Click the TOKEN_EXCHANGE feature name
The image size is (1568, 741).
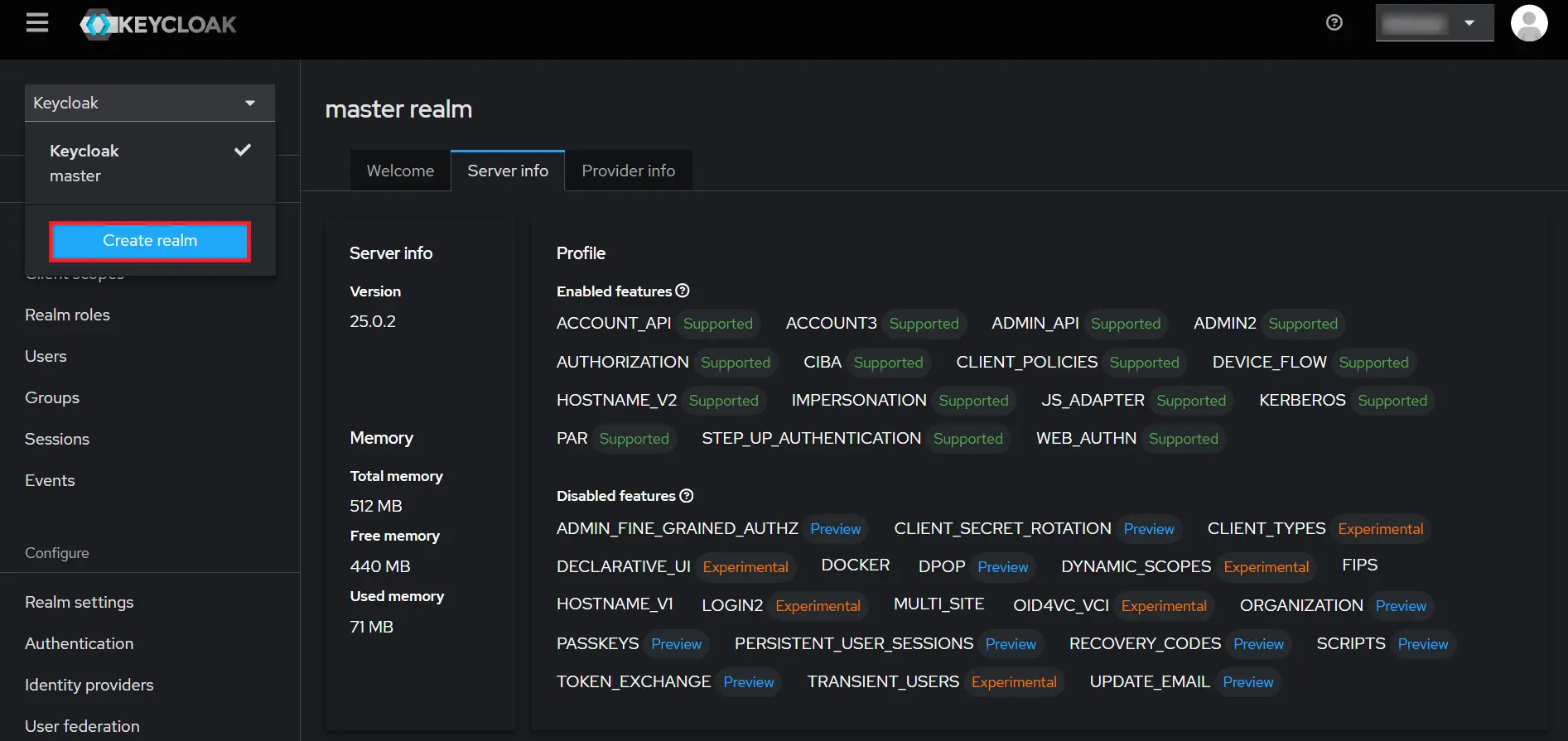[x=634, y=681]
